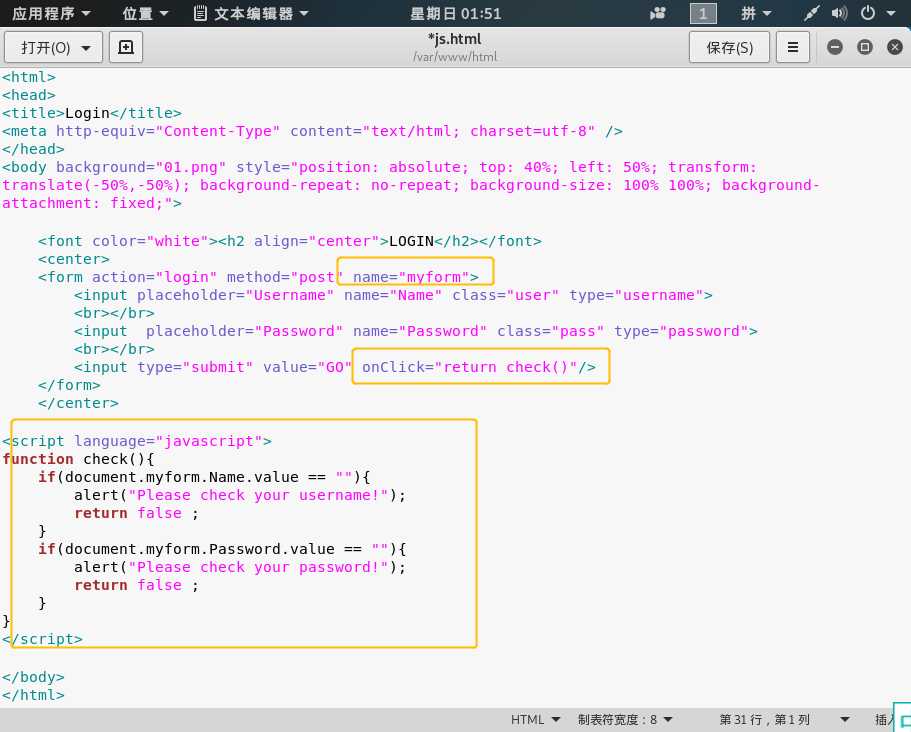Click the <meta http-equiv line

click(x=313, y=131)
